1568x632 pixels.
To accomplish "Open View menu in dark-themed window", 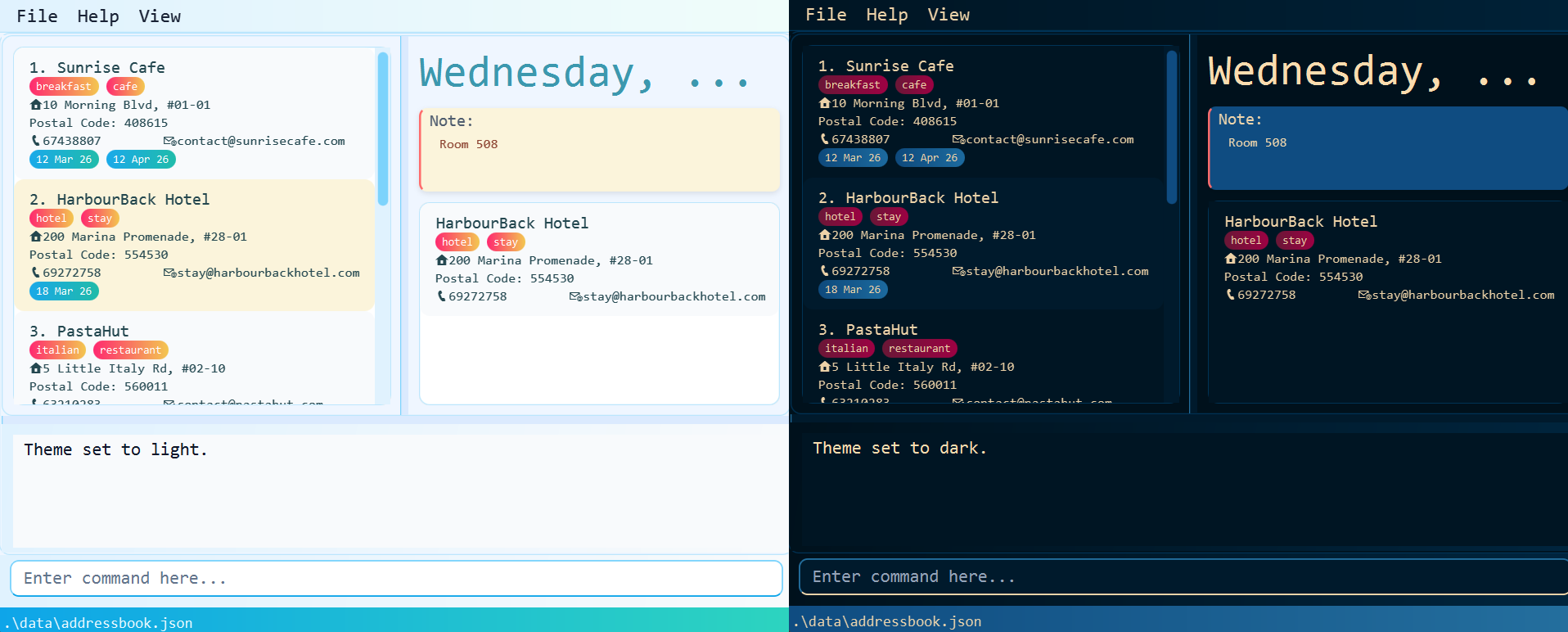I will 948,15.
